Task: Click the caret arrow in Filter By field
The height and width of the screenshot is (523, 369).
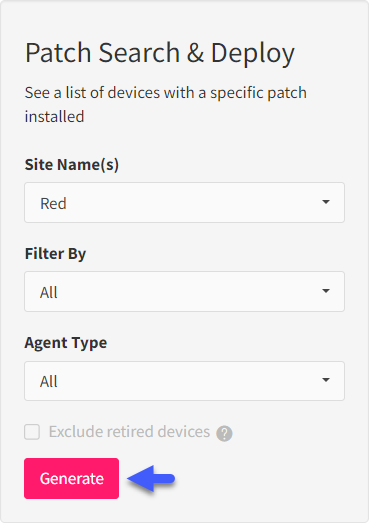Action: click(326, 291)
